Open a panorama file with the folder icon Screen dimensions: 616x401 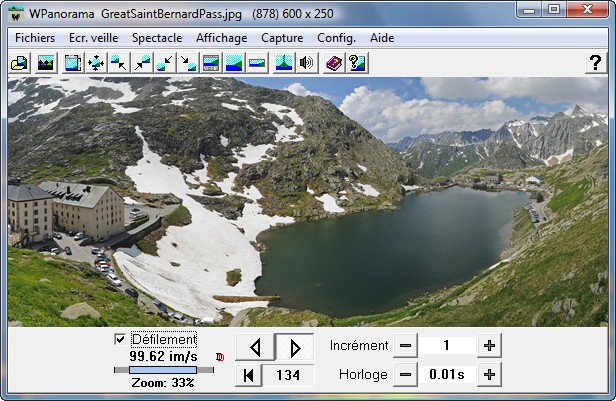[x=19, y=63]
